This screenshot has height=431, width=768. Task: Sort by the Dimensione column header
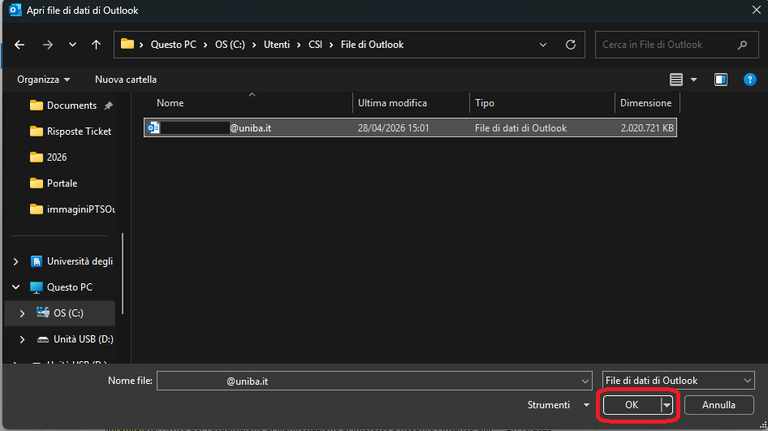[646, 103]
